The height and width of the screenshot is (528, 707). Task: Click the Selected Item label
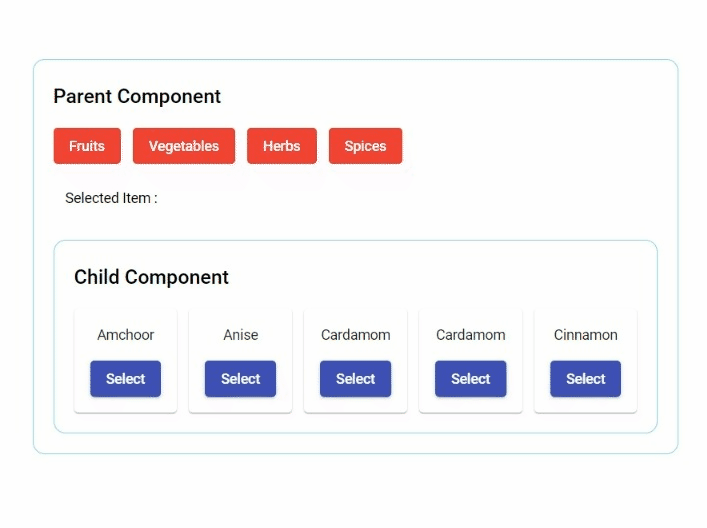pyautogui.click(x=110, y=198)
